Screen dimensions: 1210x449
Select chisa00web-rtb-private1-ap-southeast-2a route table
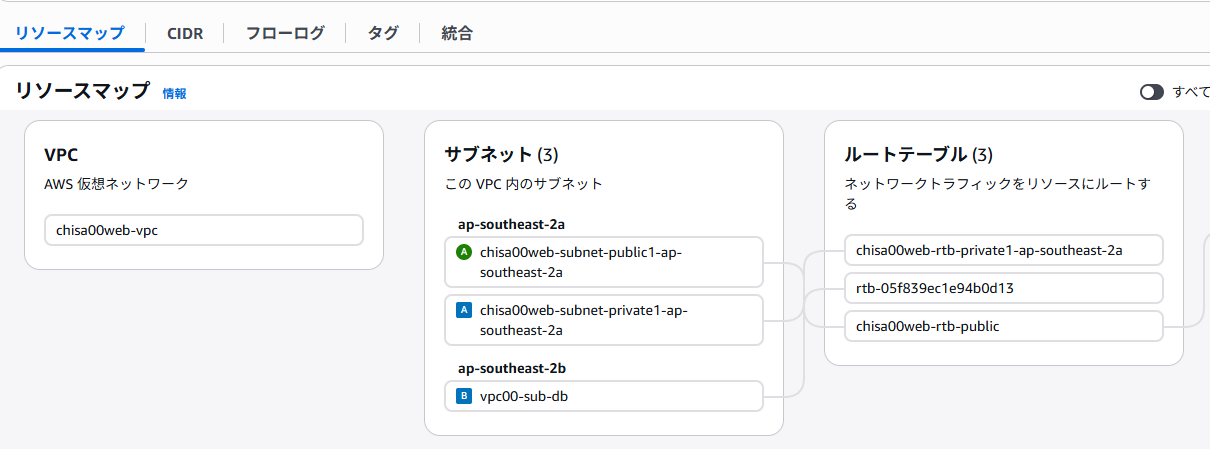tap(1003, 250)
